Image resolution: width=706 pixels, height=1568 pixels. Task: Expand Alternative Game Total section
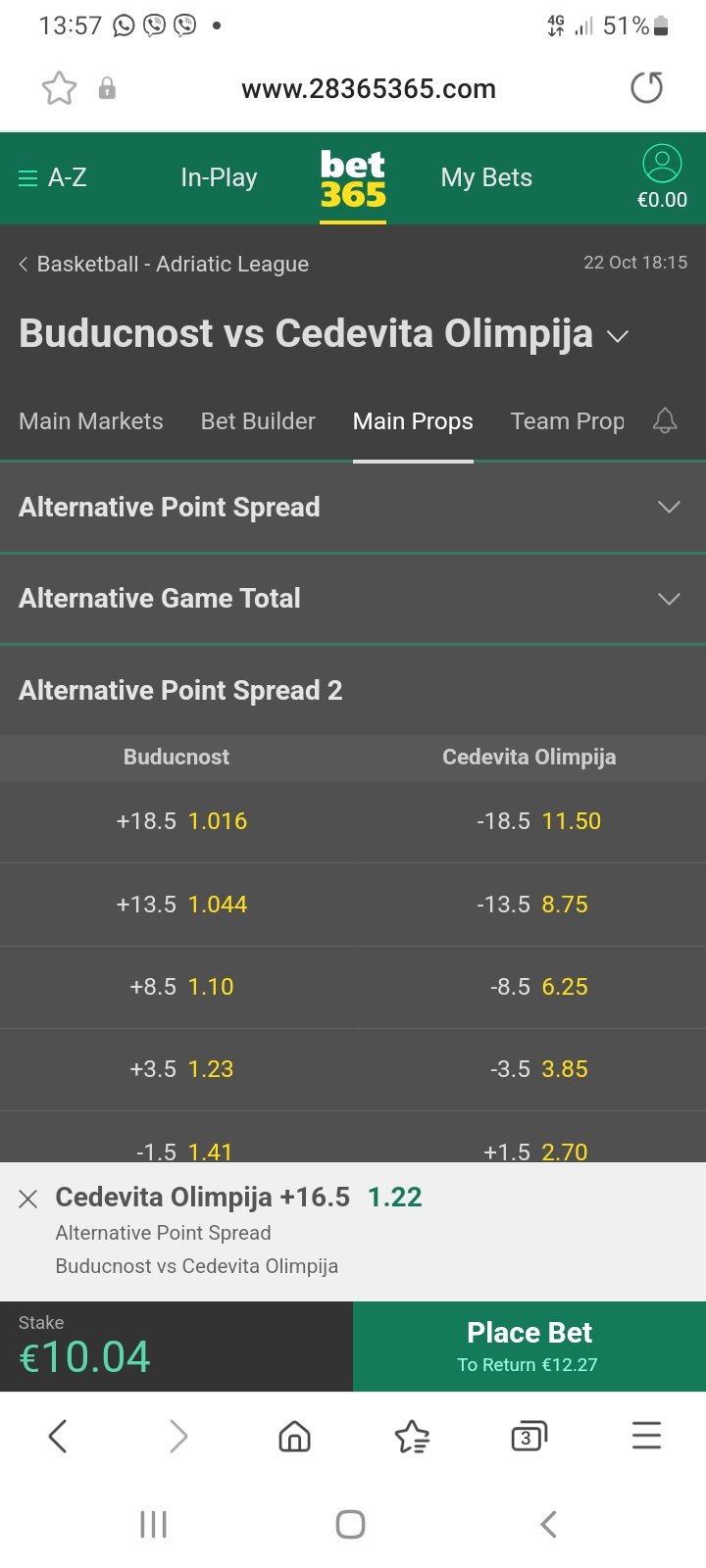tap(353, 598)
